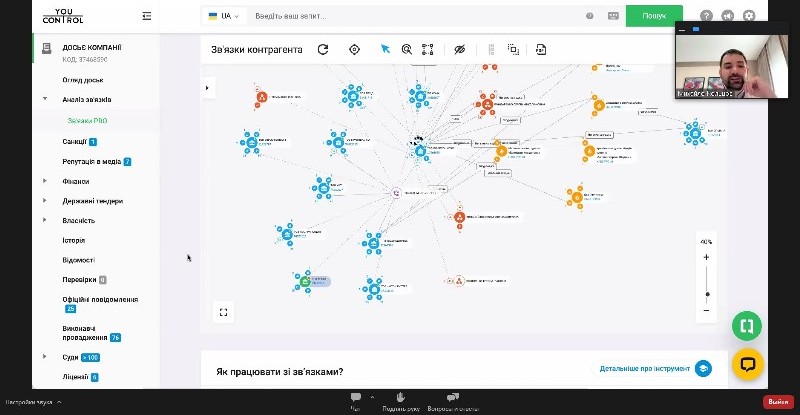Open the green floating book button

pos(747,326)
